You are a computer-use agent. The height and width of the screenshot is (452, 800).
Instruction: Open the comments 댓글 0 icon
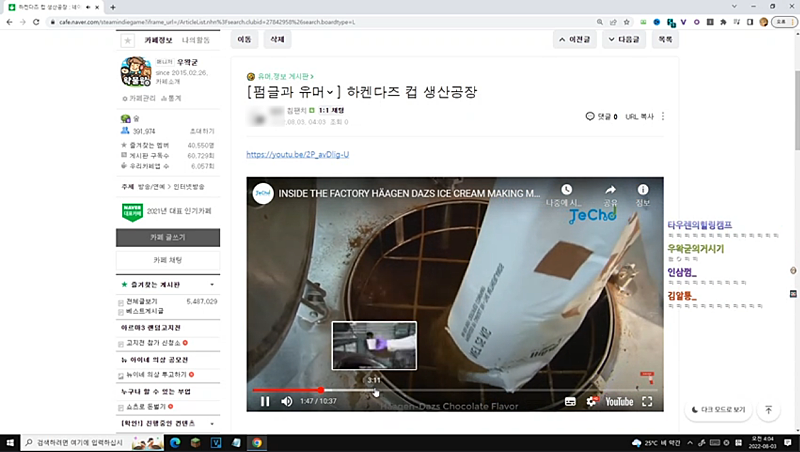tap(601, 116)
